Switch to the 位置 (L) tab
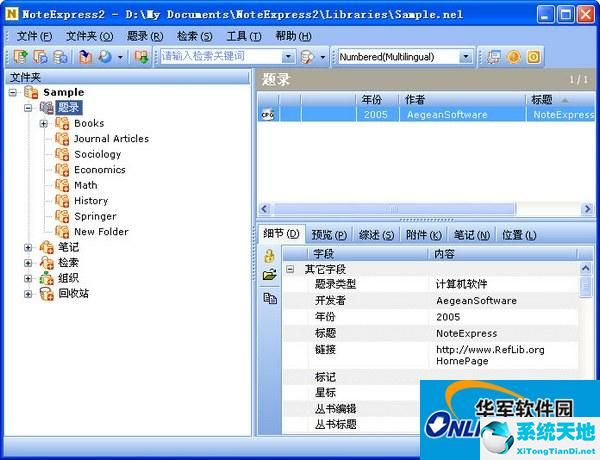Viewport: 600px width, 460px height. tap(519, 235)
